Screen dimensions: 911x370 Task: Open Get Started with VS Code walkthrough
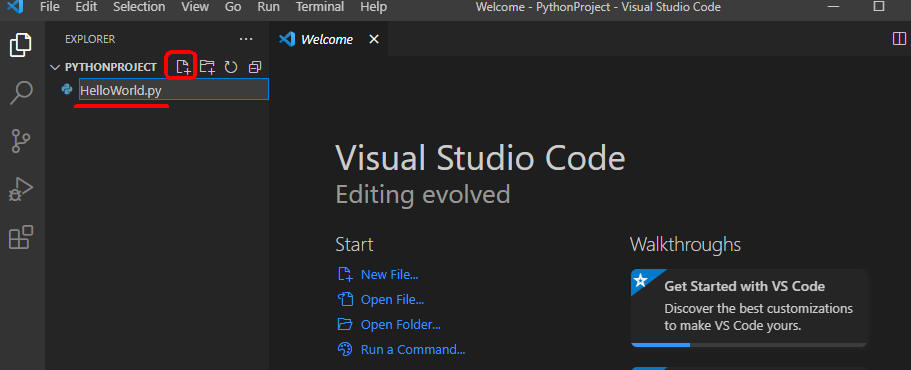pyautogui.click(x=749, y=308)
